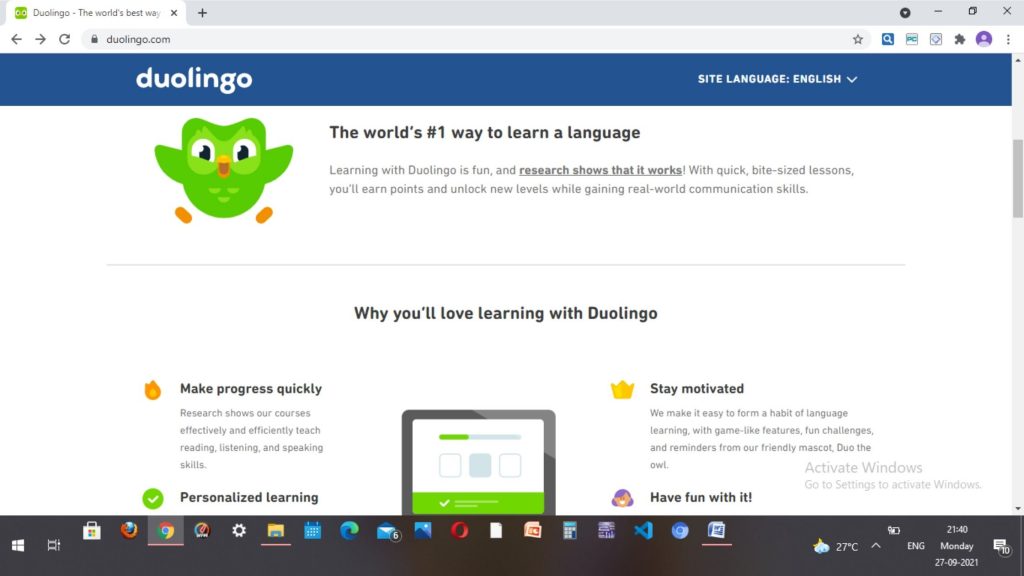Click the browser forward arrow

click(x=40, y=39)
